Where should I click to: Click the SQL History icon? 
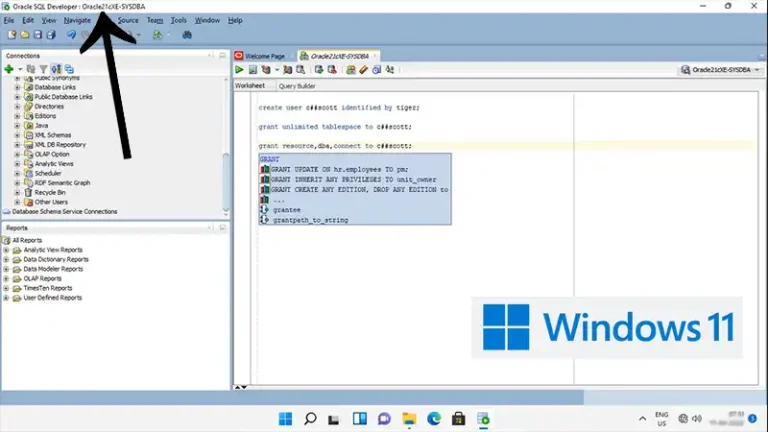pos(376,70)
